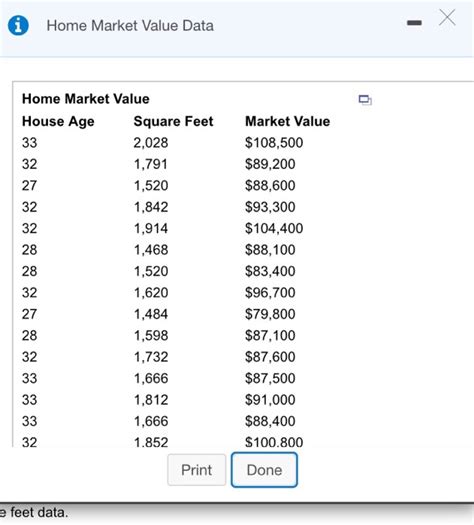Viewport: 474px width, 525px height.
Task: Select the Market Value column header
Action: pos(288,121)
